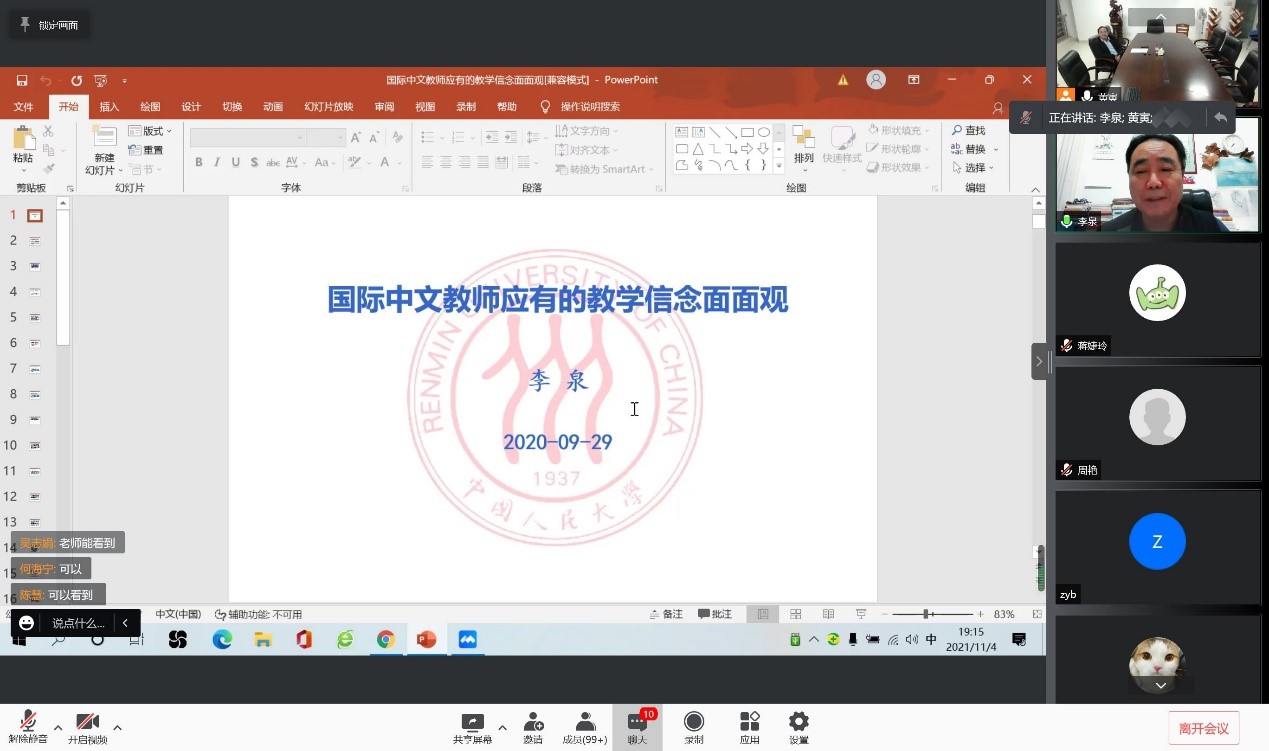Image resolution: width=1269 pixels, height=751 pixels.
Task: Open the 聊天 chat panel
Action: (637, 728)
